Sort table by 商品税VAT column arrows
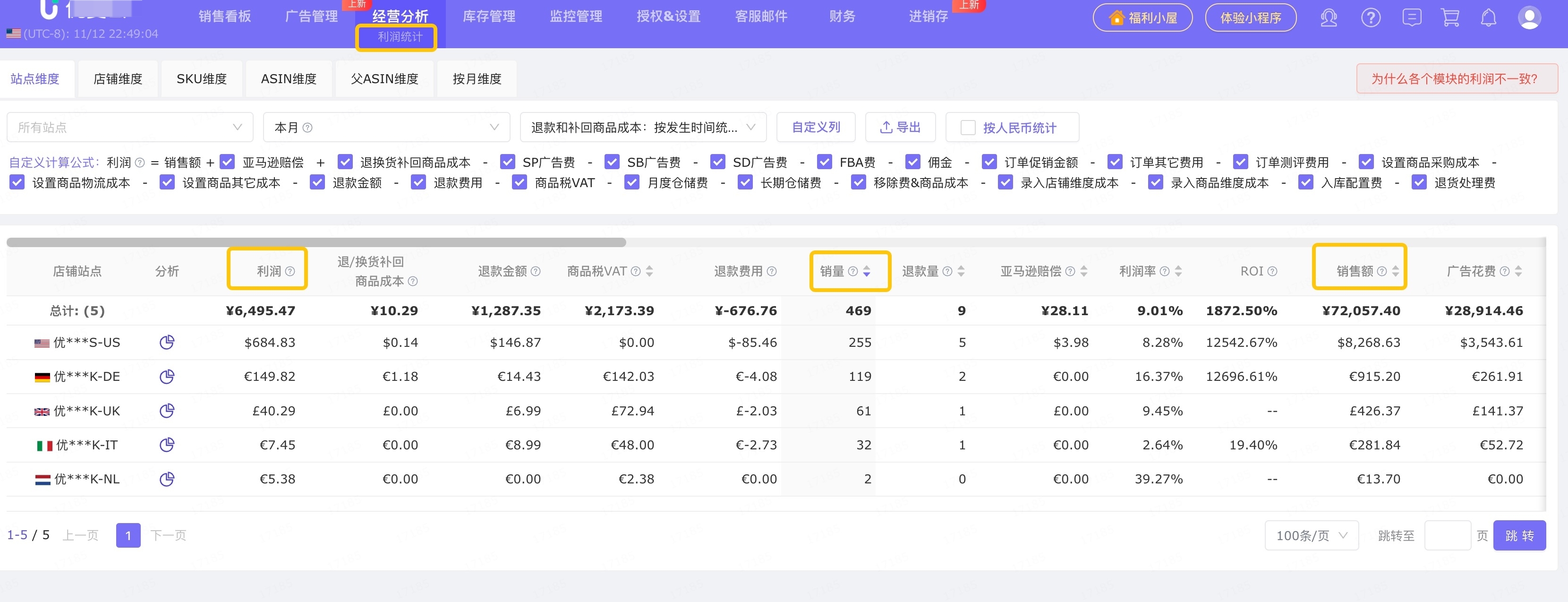 coord(649,272)
